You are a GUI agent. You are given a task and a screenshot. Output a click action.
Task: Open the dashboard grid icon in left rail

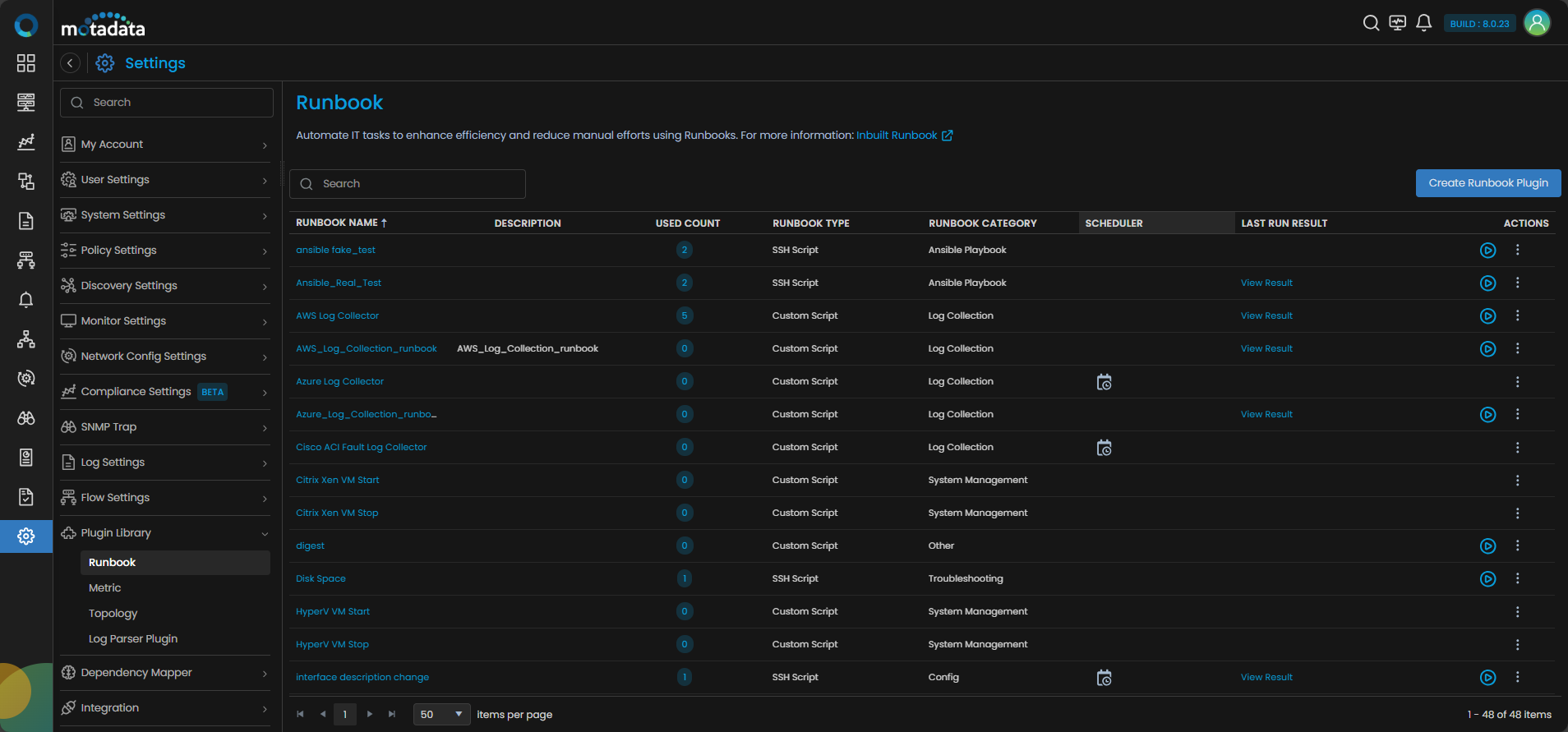(x=26, y=63)
